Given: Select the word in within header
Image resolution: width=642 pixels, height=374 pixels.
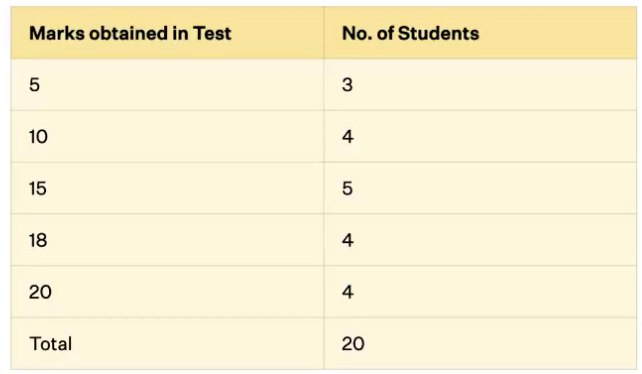Looking at the screenshot, I should (181, 33).
